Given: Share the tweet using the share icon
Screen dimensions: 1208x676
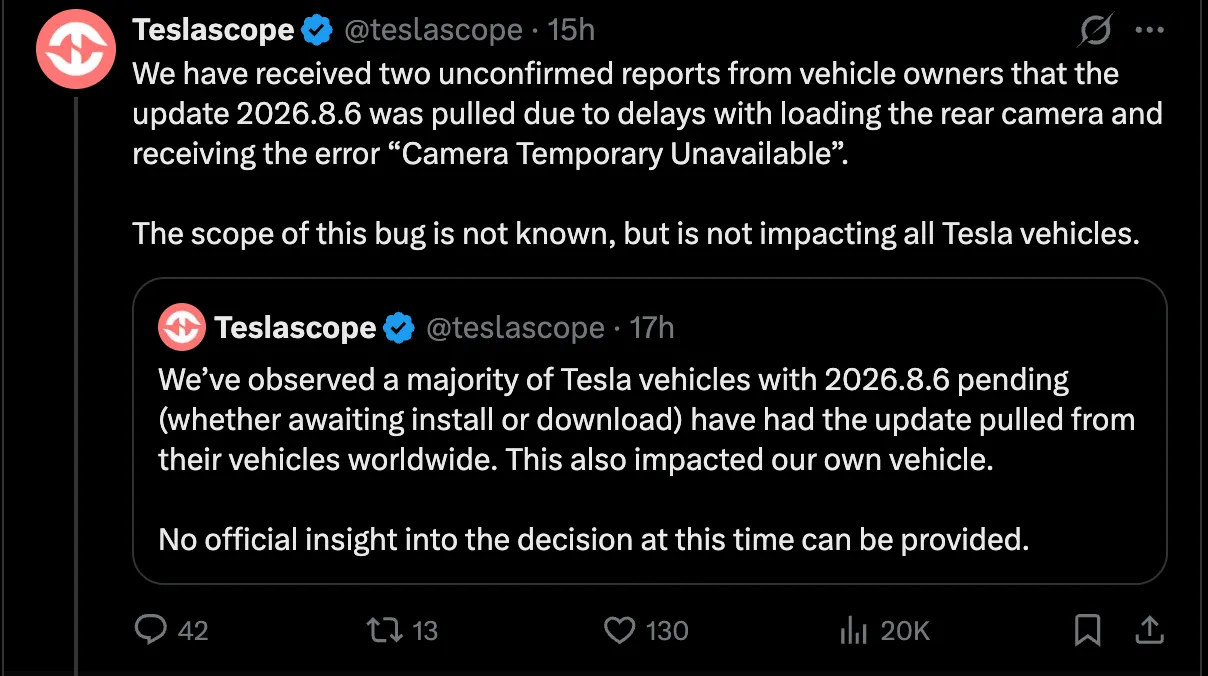Looking at the screenshot, I should pyautogui.click(x=1149, y=630).
